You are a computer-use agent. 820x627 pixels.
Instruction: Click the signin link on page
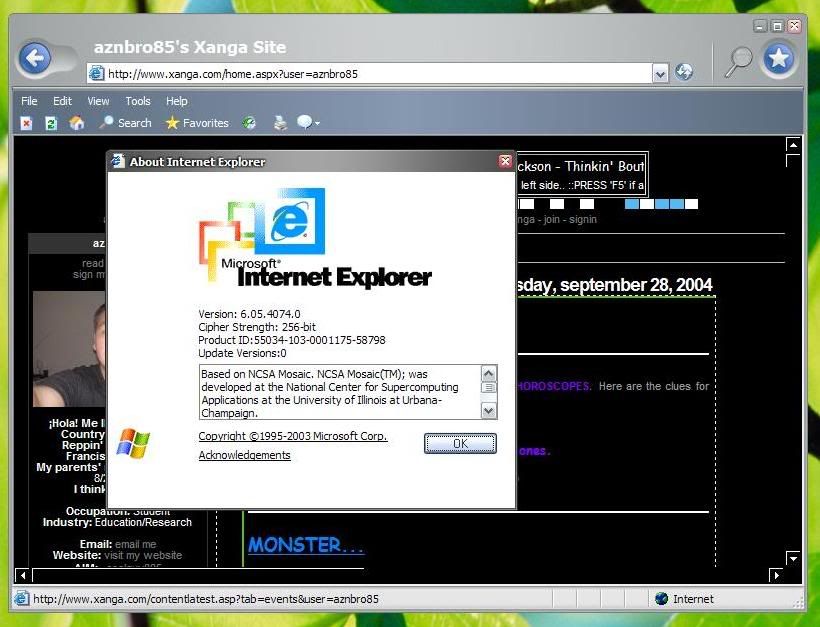coord(583,219)
